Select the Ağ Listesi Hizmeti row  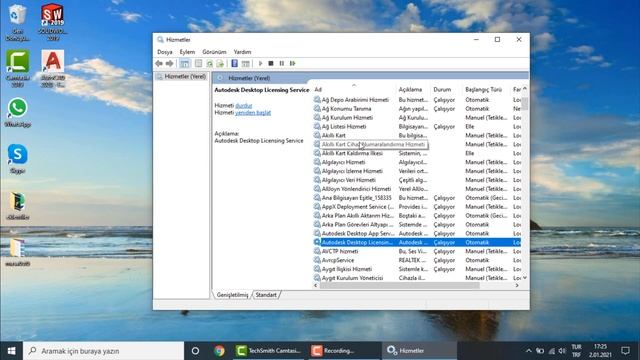tap(416, 127)
